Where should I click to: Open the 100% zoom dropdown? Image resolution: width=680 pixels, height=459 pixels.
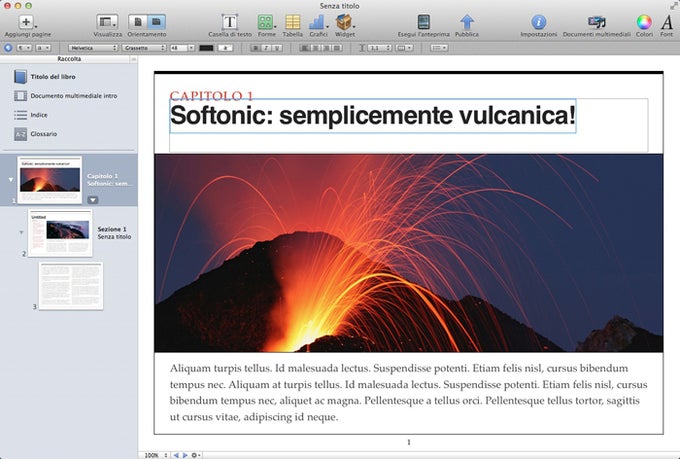click(156, 455)
